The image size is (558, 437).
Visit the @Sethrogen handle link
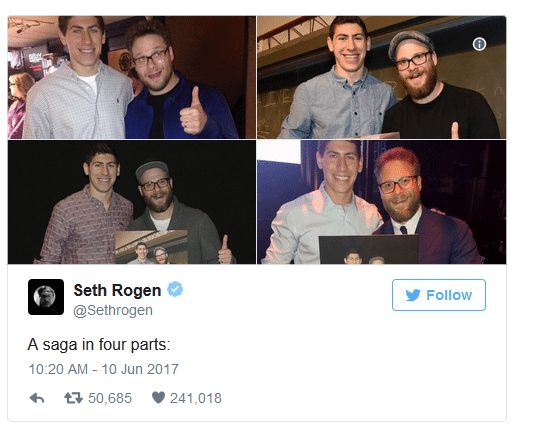(113, 310)
